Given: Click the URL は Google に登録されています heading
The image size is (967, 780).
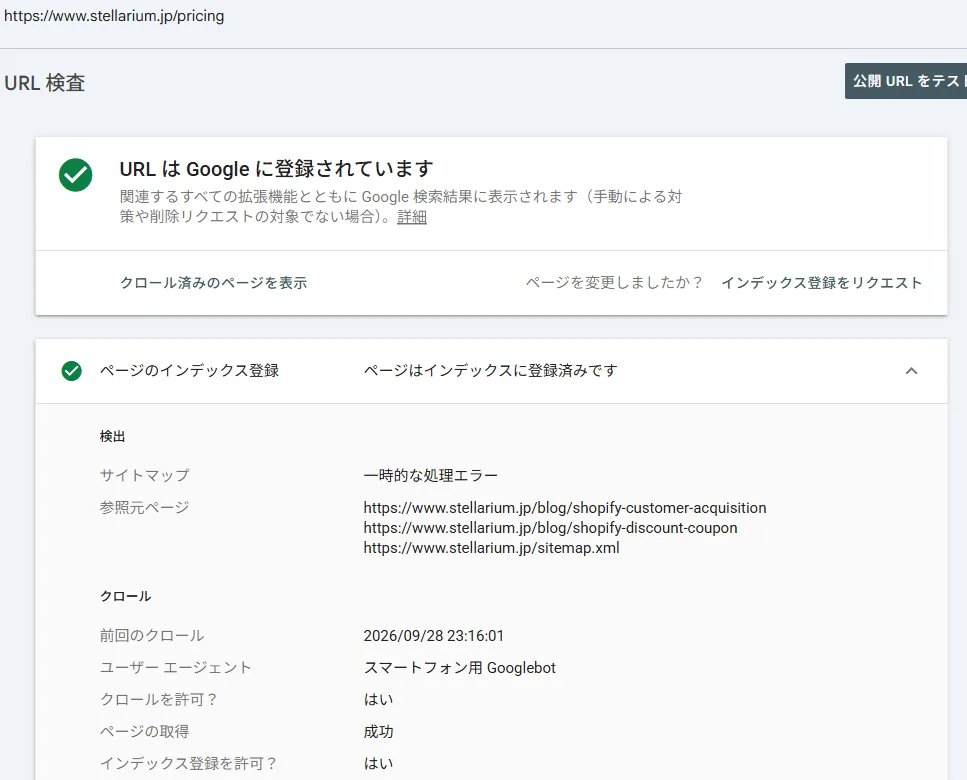Looking at the screenshot, I should point(276,168).
